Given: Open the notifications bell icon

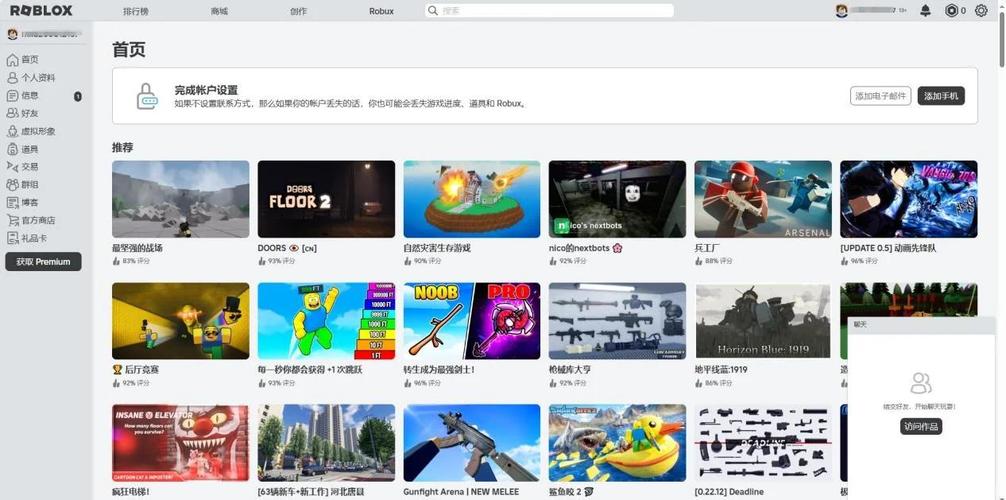Looking at the screenshot, I should click(925, 10).
